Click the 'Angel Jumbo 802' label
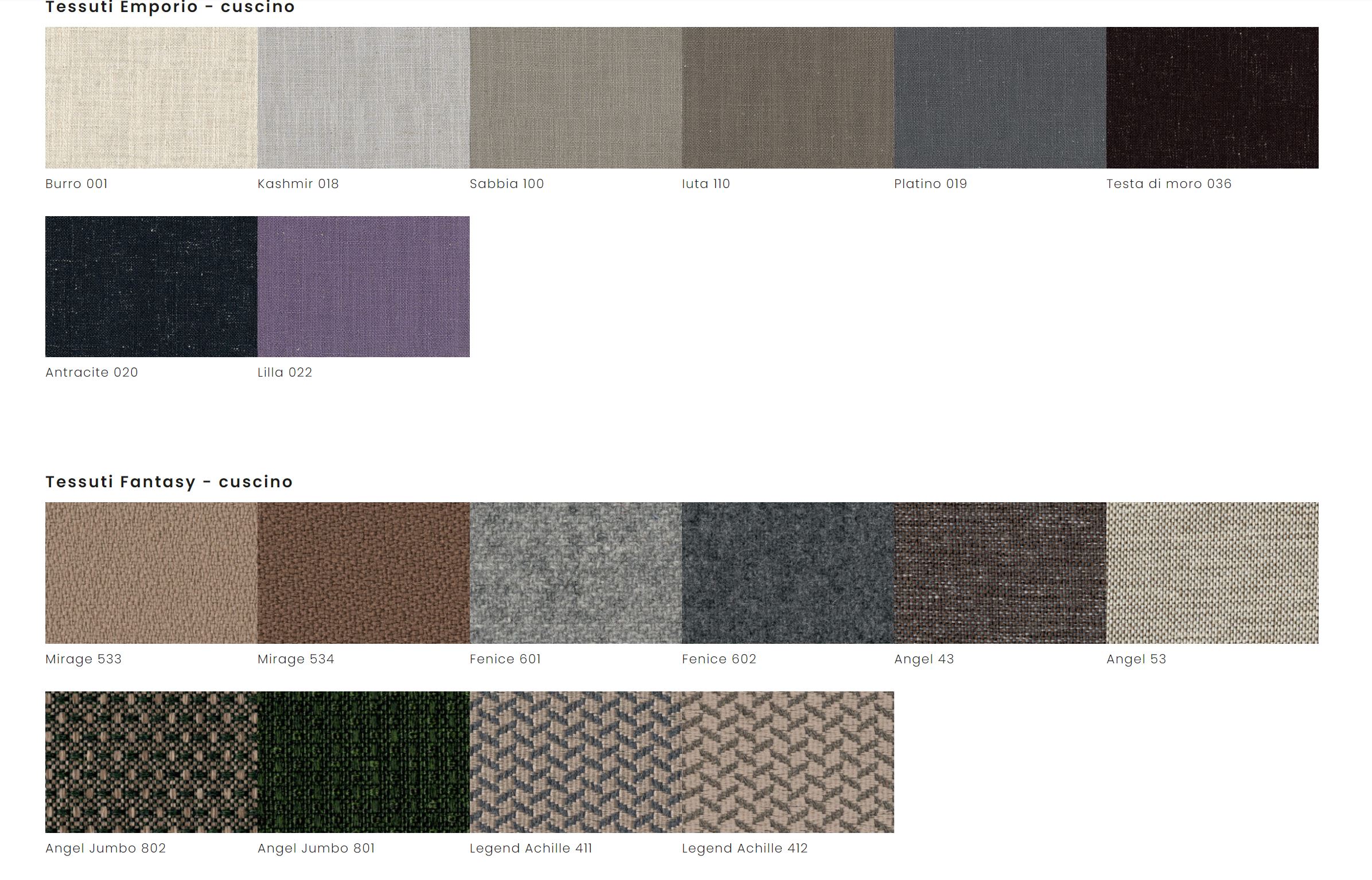 pos(106,848)
